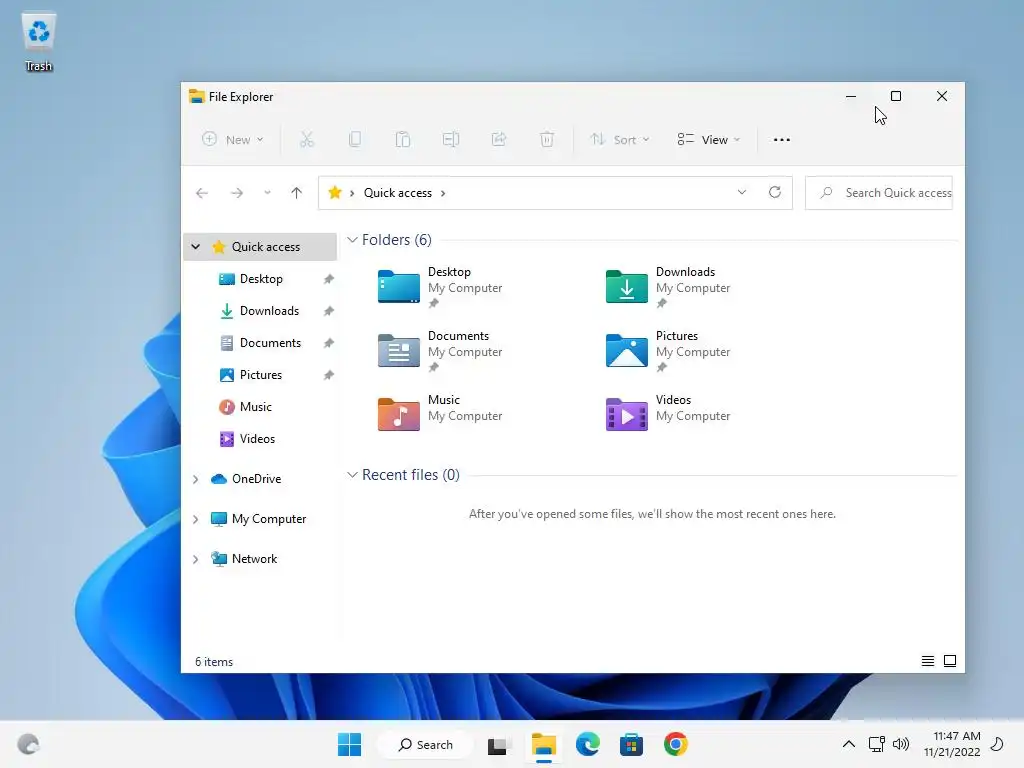Expand the OneDrive tree node
The width and height of the screenshot is (1024, 768).
click(195, 479)
